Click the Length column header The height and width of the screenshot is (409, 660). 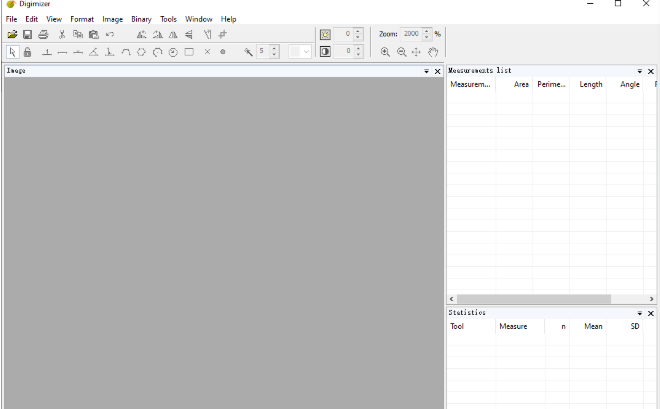[588, 84]
